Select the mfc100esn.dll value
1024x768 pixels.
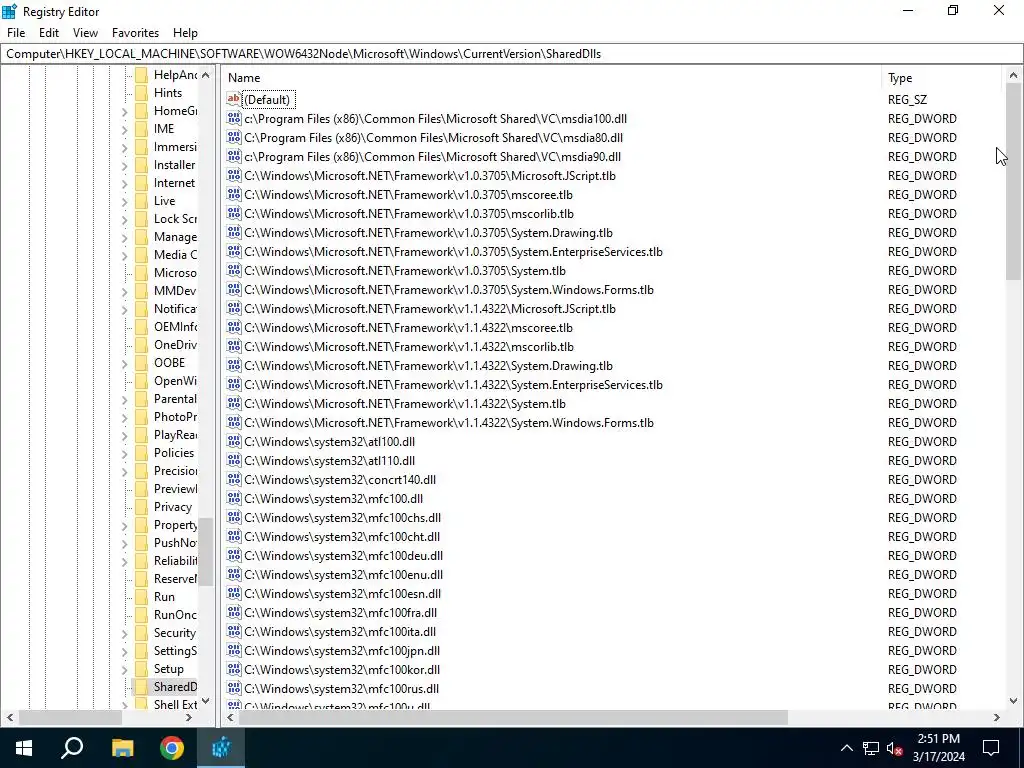(x=343, y=593)
